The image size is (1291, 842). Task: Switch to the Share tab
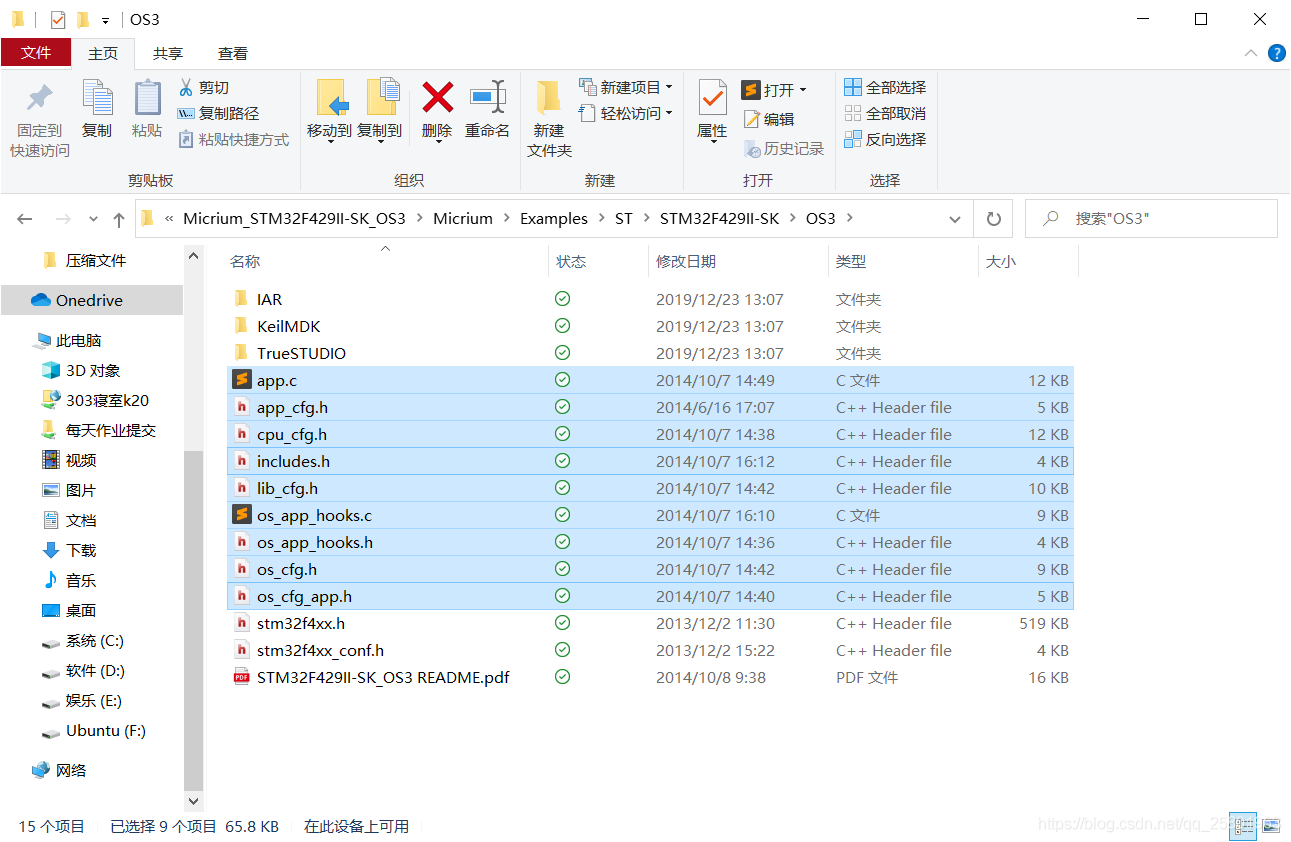[x=168, y=53]
